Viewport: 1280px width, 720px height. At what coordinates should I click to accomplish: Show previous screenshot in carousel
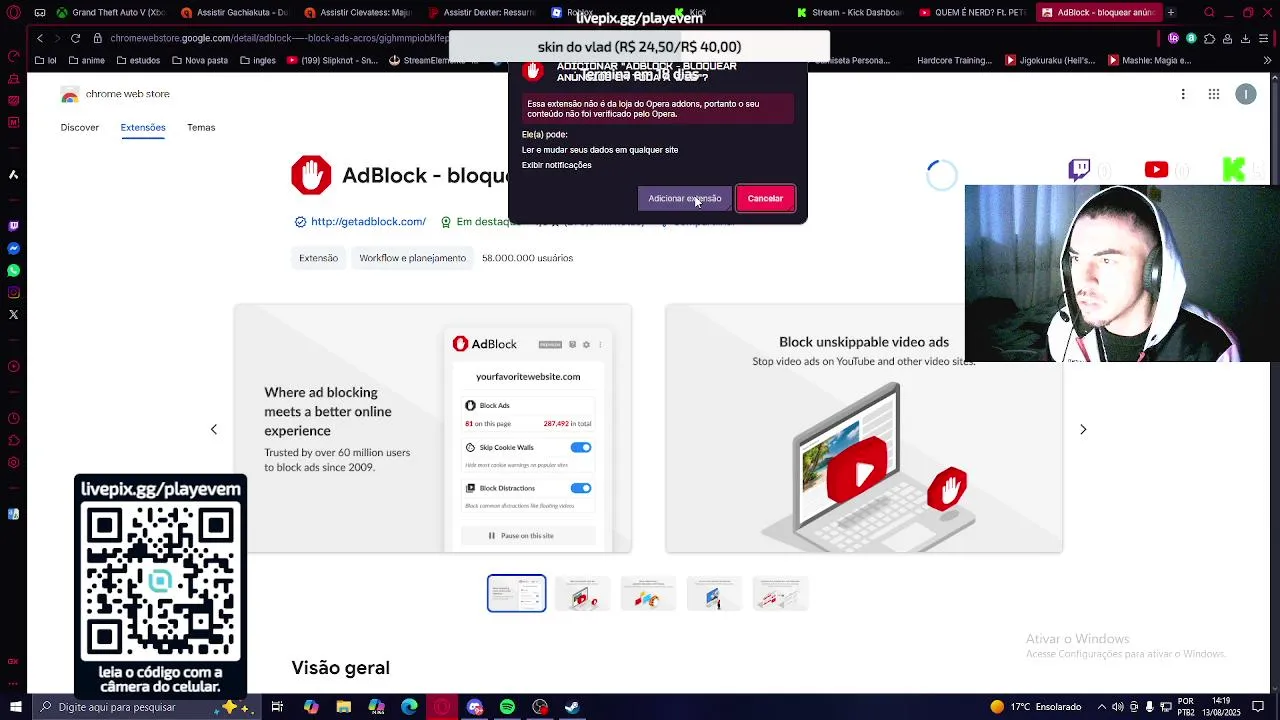point(213,429)
